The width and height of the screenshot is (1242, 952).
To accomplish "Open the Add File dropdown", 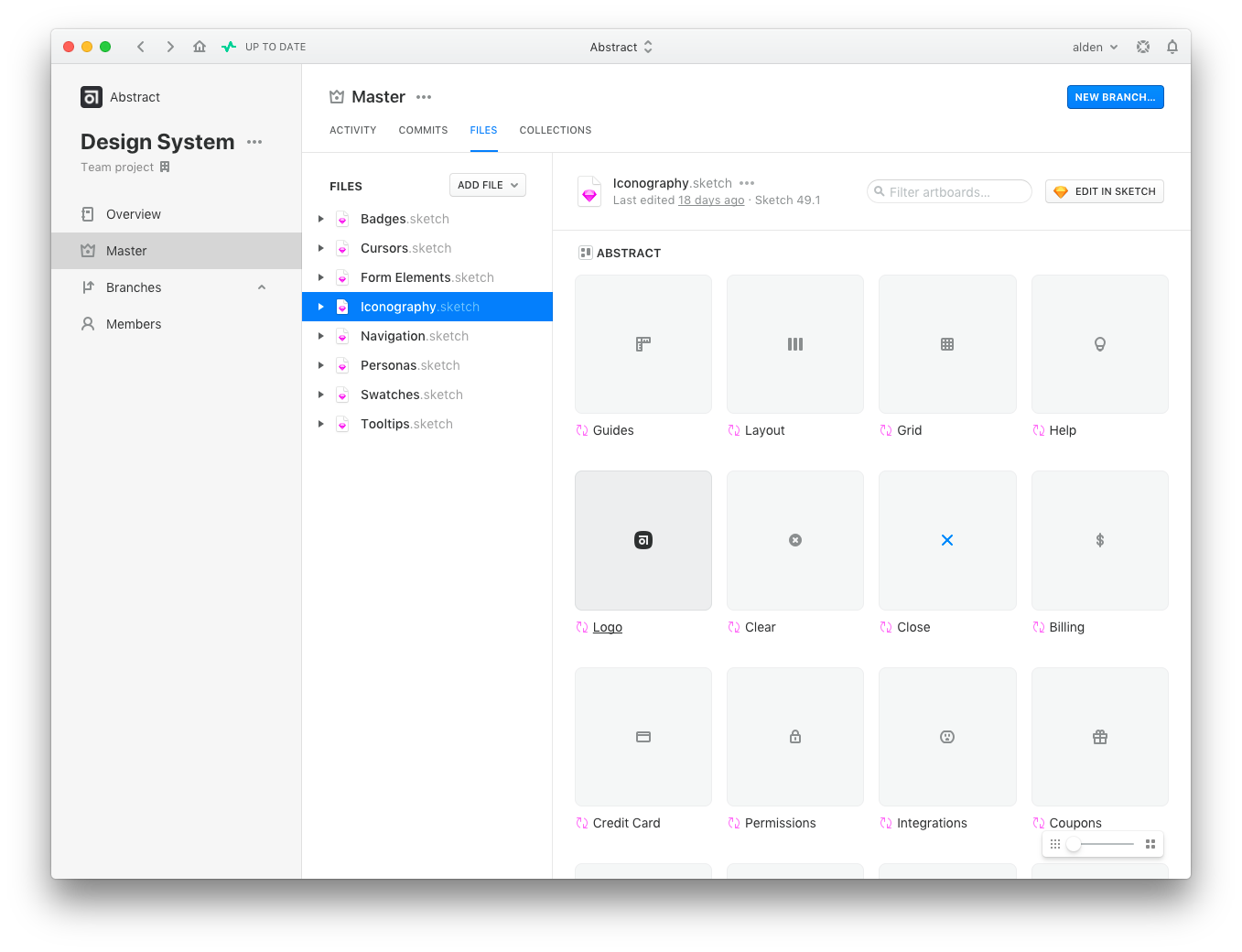I will tap(488, 185).
